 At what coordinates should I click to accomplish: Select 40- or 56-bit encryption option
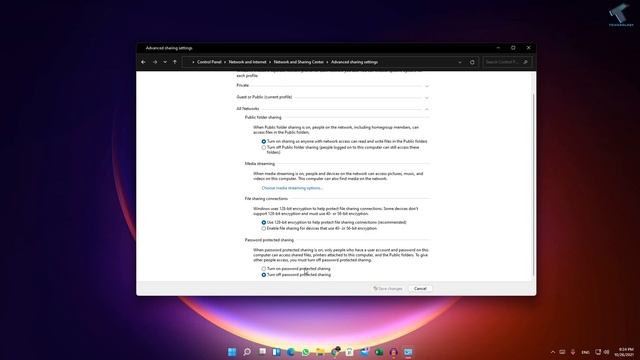click(264, 229)
